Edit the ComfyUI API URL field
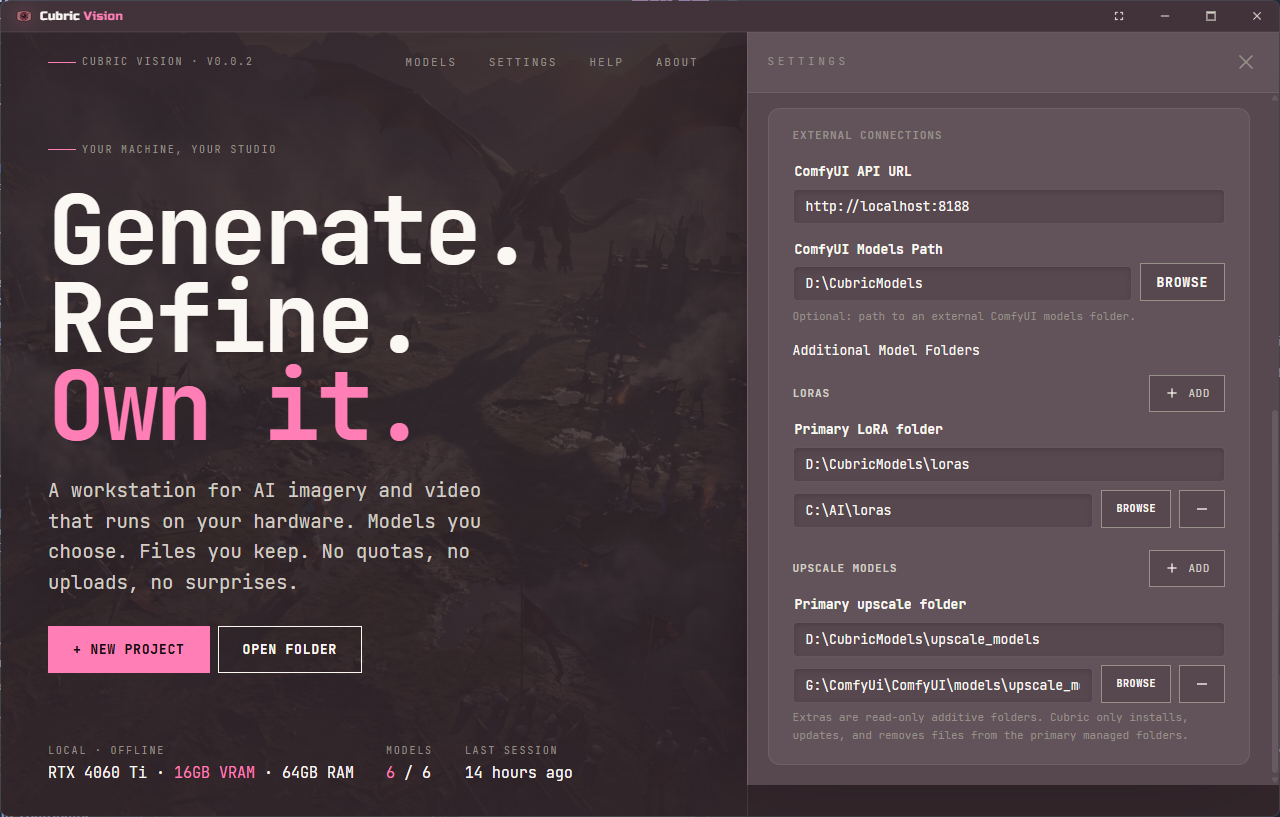Image resolution: width=1280 pixels, height=817 pixels. coord(1009,207)
